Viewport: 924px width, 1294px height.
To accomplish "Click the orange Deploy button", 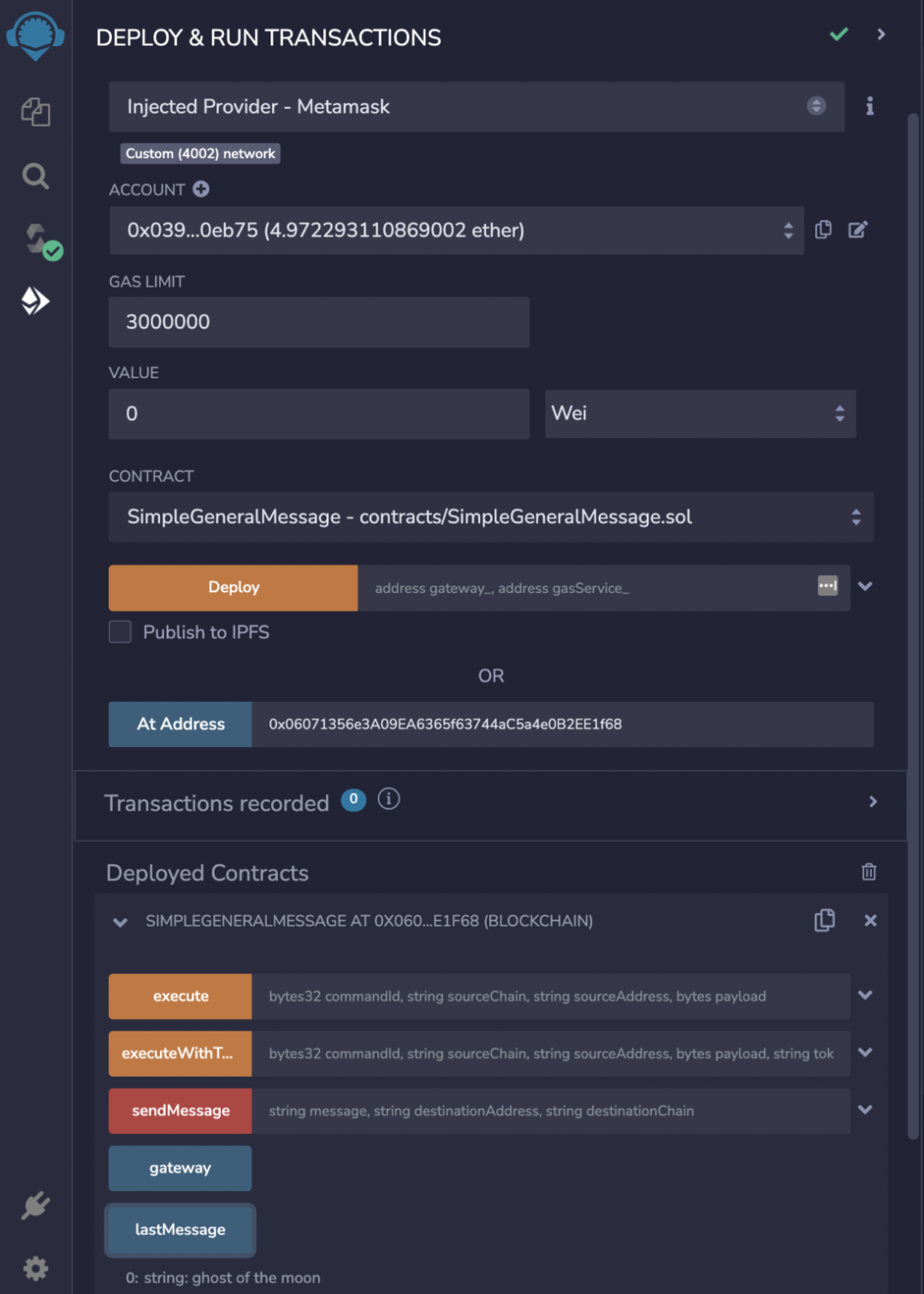I will 233,588.
